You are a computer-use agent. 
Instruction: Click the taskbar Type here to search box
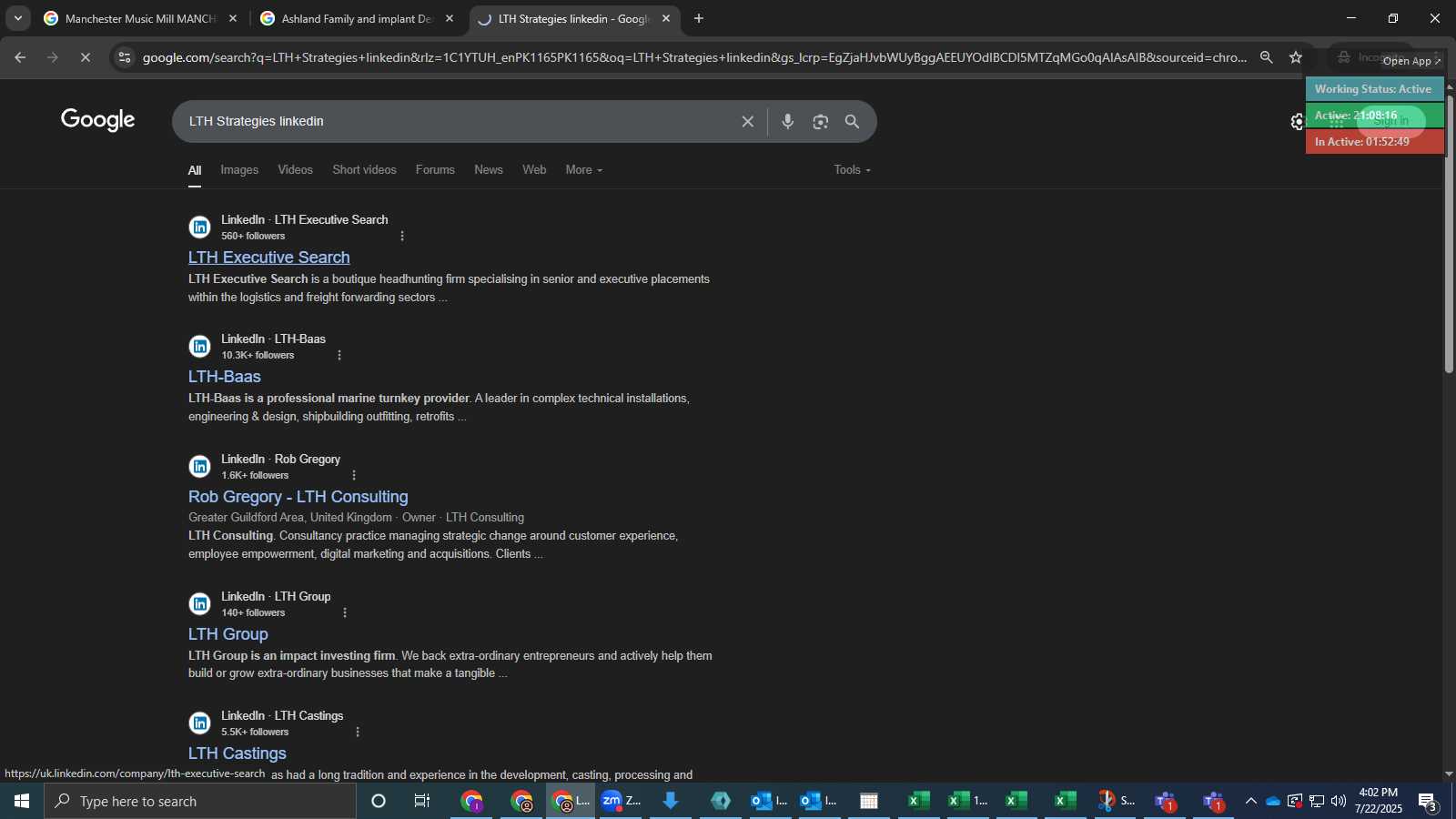click(200, 801)
